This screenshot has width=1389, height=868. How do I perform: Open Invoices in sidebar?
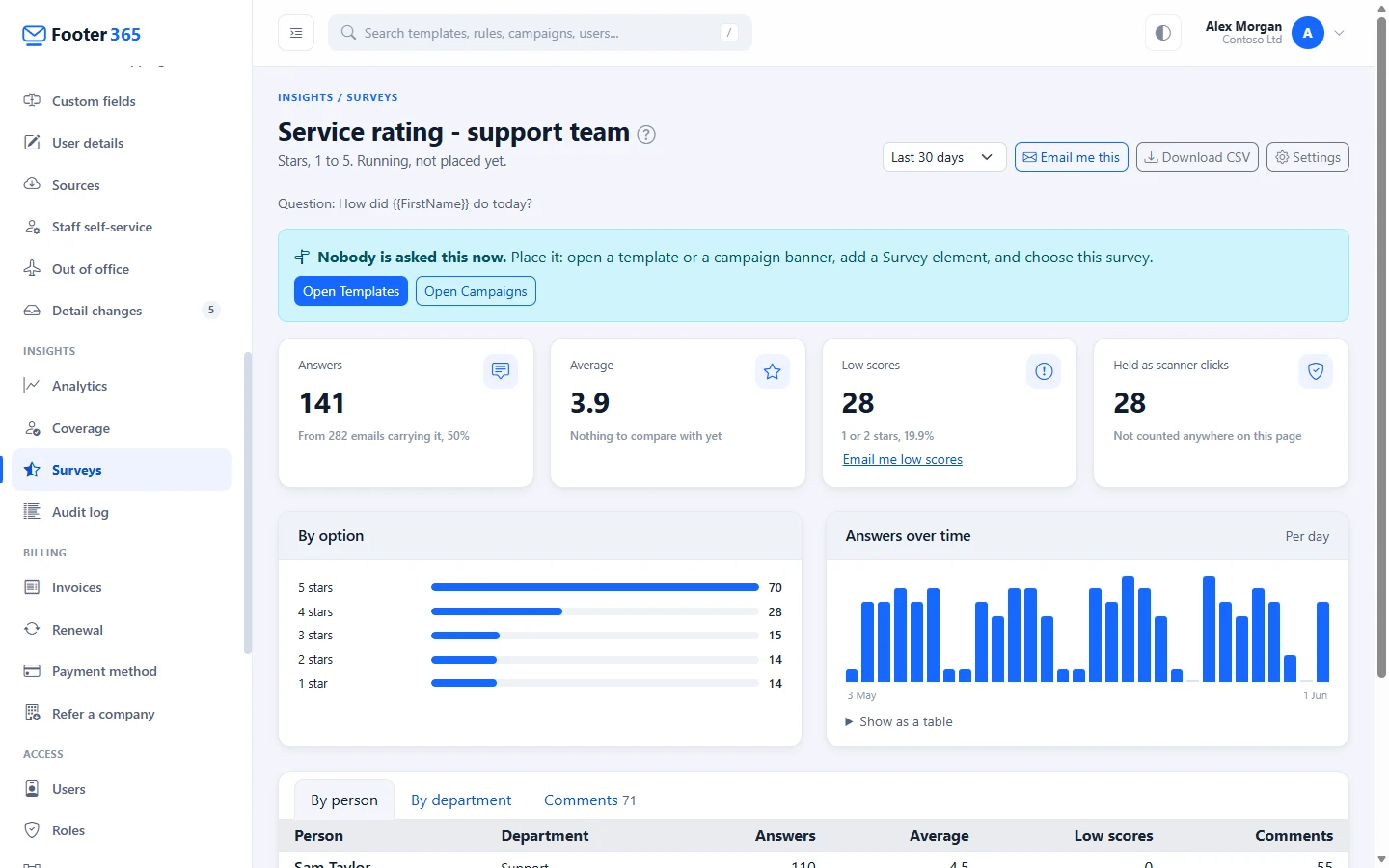tap(122, 587)
